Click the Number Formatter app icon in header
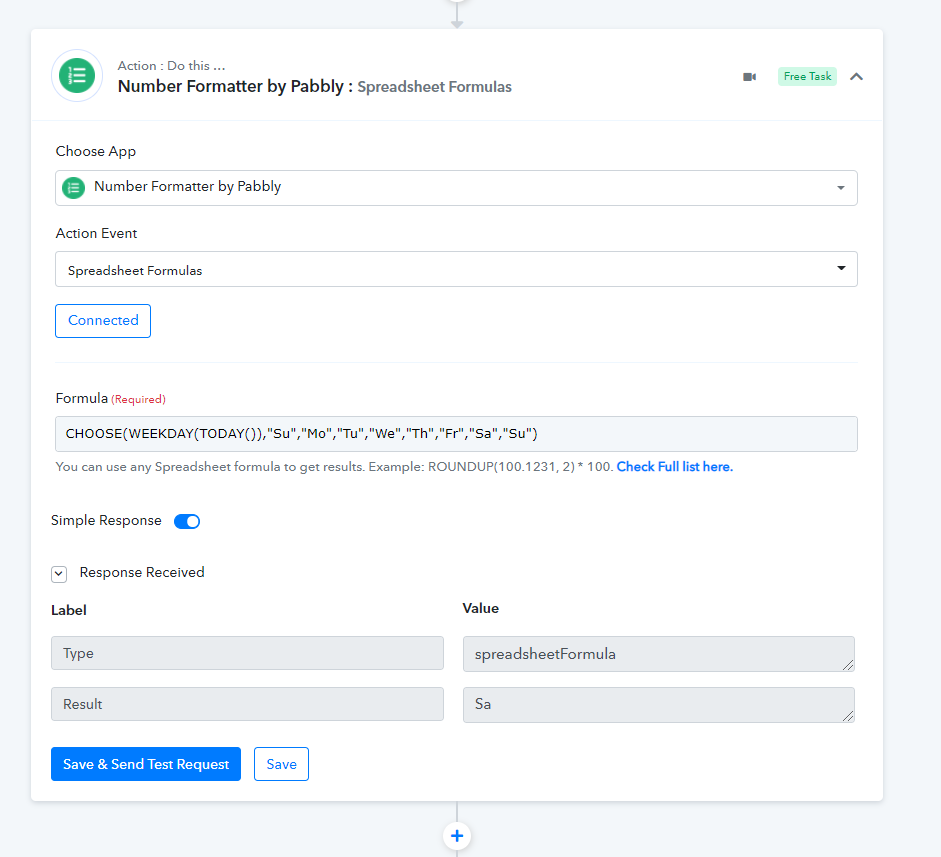 point(77,76)
